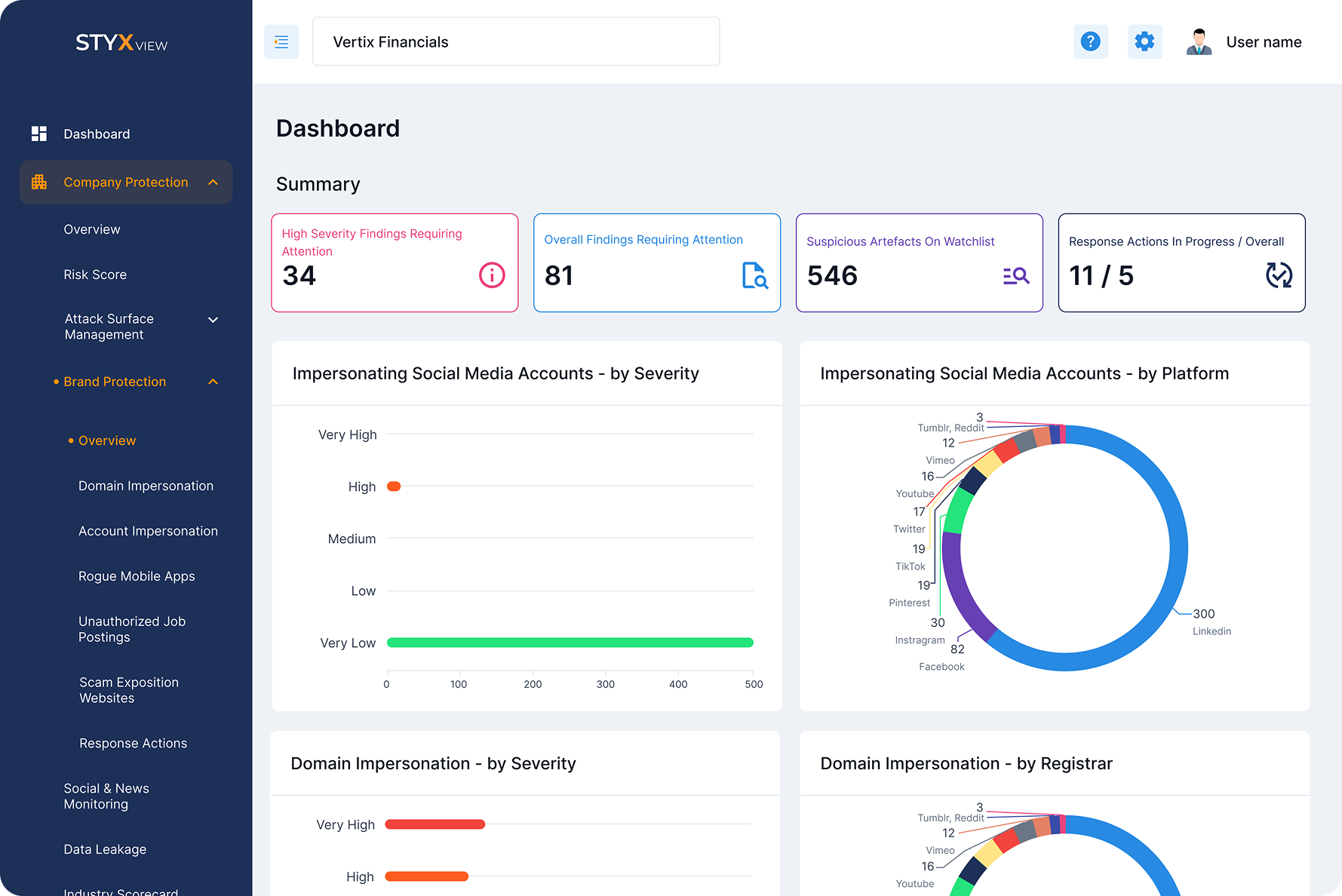Image resolution: width=1342 pixels, height=896 pixels.
Task: Expand Attack Surface Management
Action: coord(213,319)
